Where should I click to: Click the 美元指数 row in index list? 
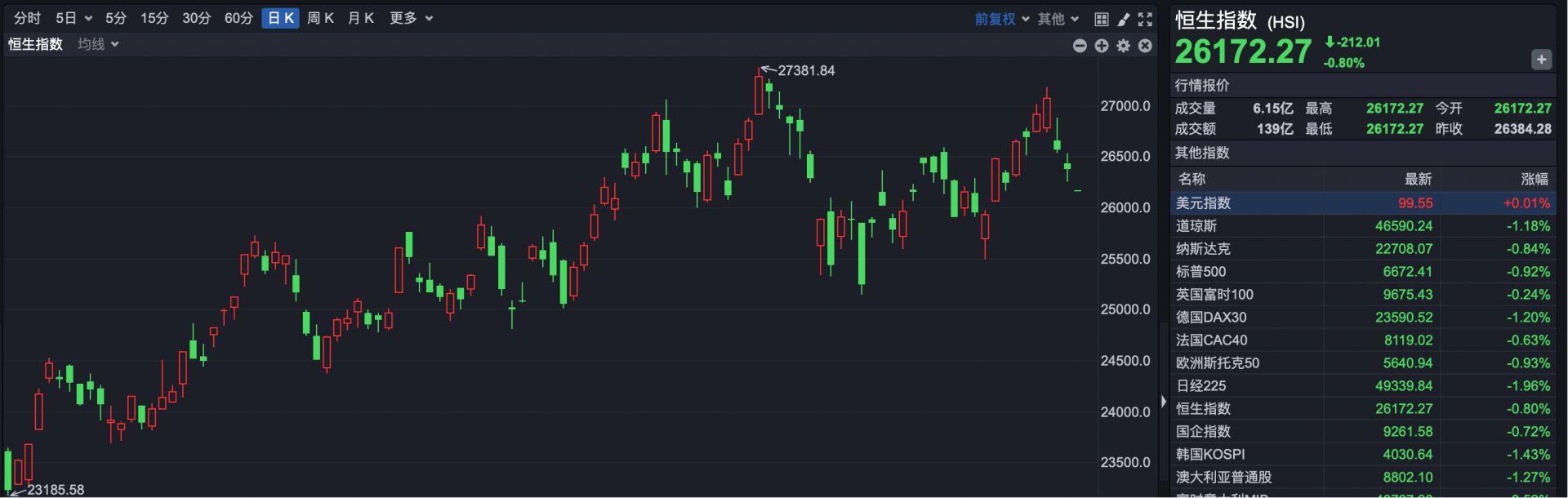(x=1362, y=203)
